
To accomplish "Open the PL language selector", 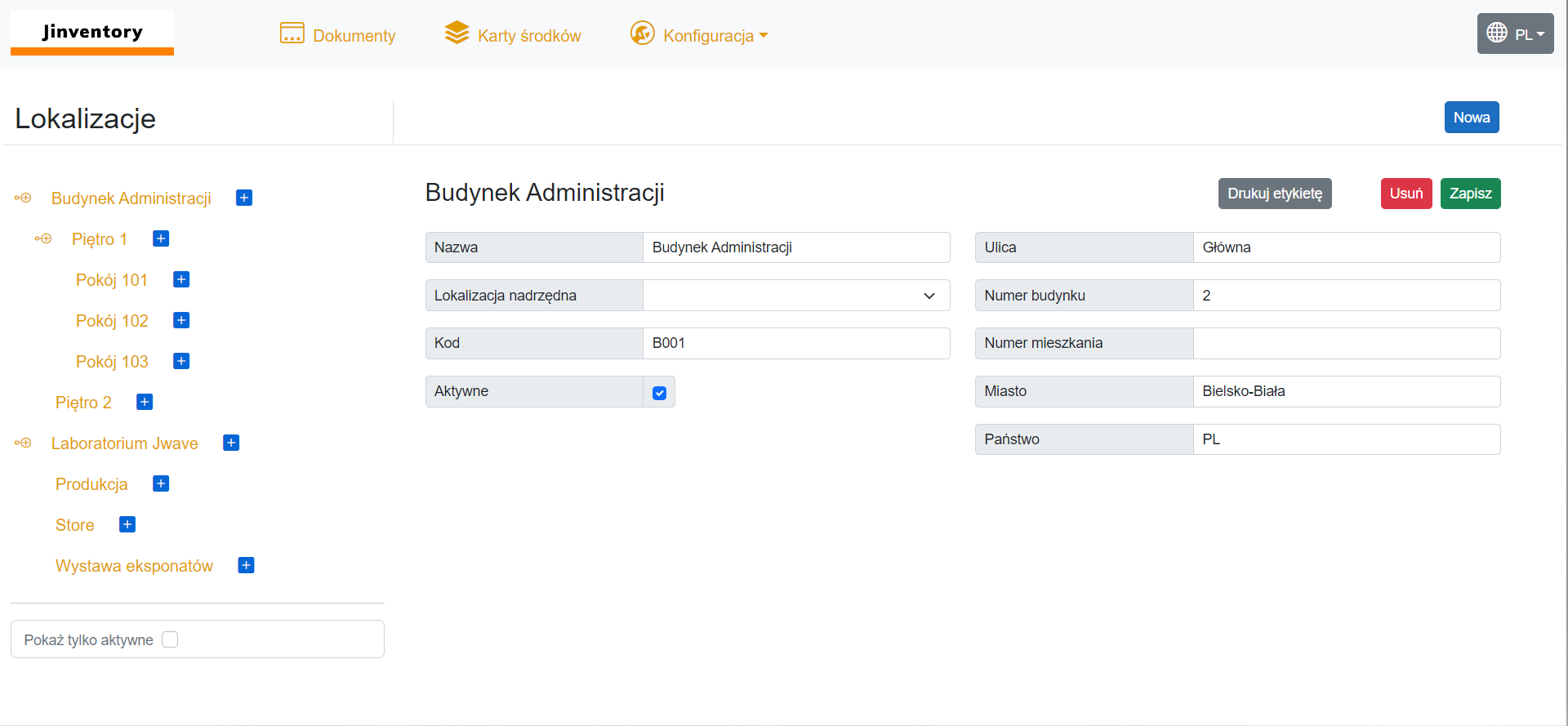I will tap(1515, 34).
